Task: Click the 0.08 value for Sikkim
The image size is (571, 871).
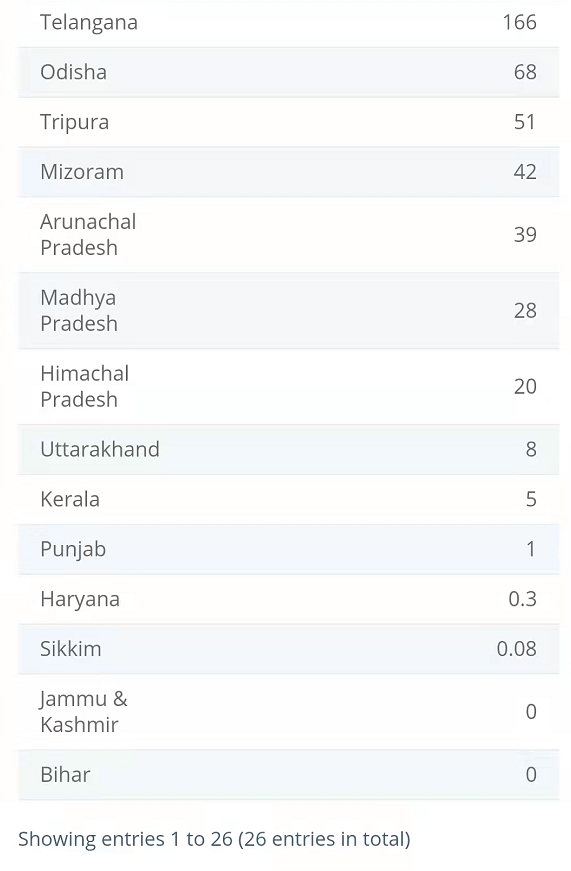Action: coord(517,649)
